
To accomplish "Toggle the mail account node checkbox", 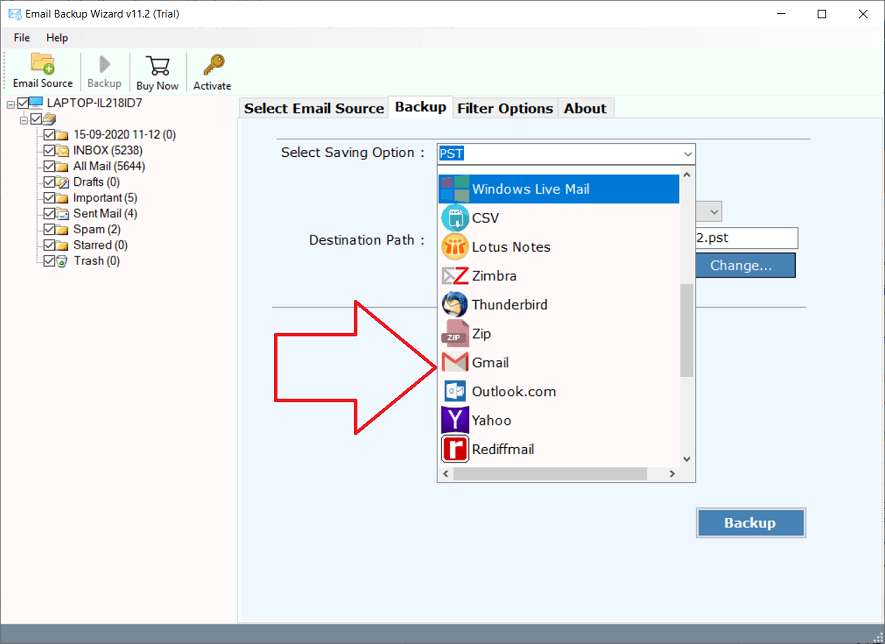I will coord(36,119).
